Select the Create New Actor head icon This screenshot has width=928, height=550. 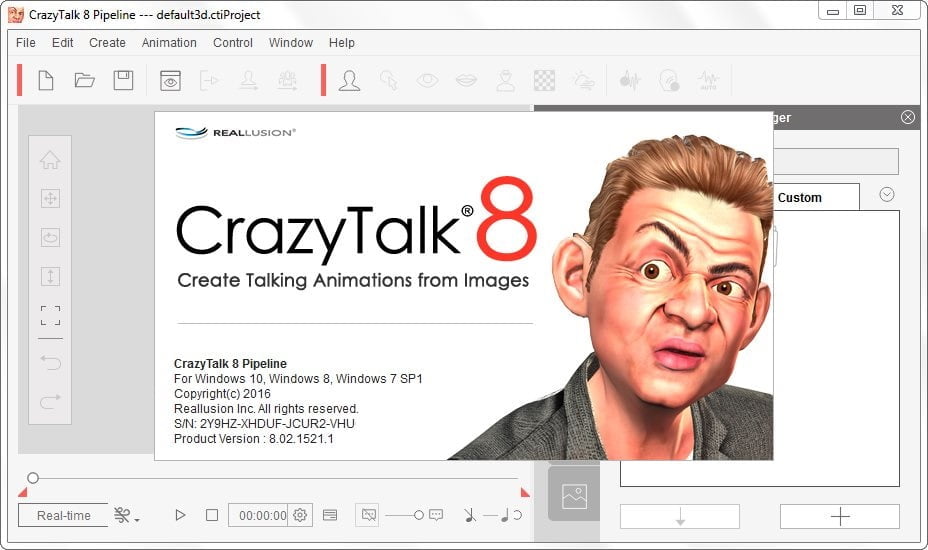349,81
